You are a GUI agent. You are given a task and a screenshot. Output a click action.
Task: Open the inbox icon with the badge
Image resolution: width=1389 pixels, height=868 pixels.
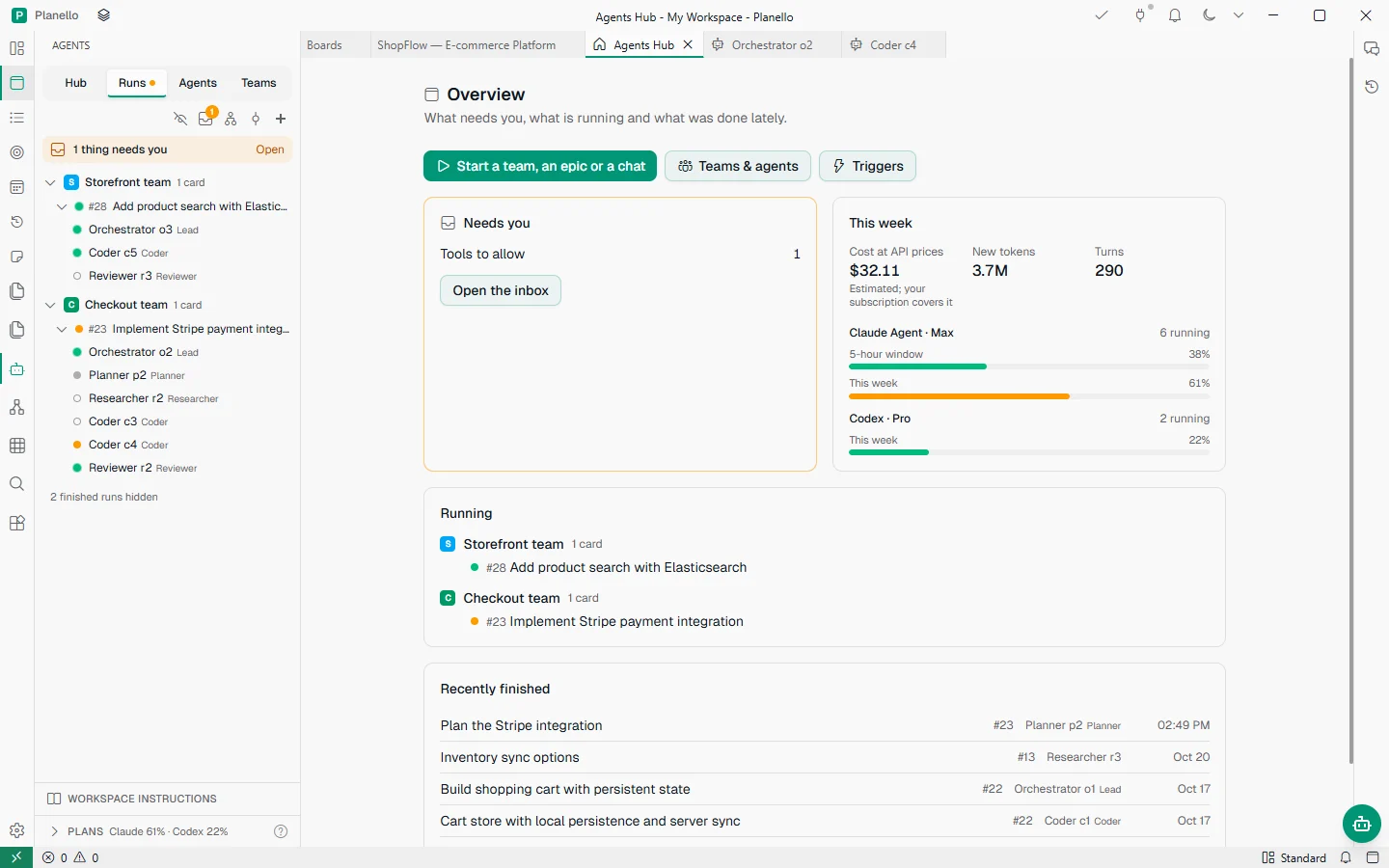pyautogui.click(x=206, y=118)
